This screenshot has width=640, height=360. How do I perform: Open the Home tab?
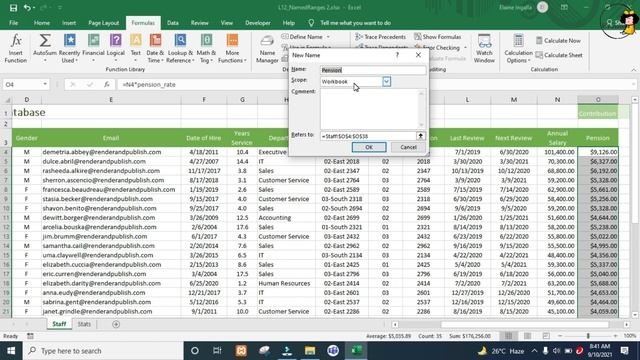coord(42,23)
